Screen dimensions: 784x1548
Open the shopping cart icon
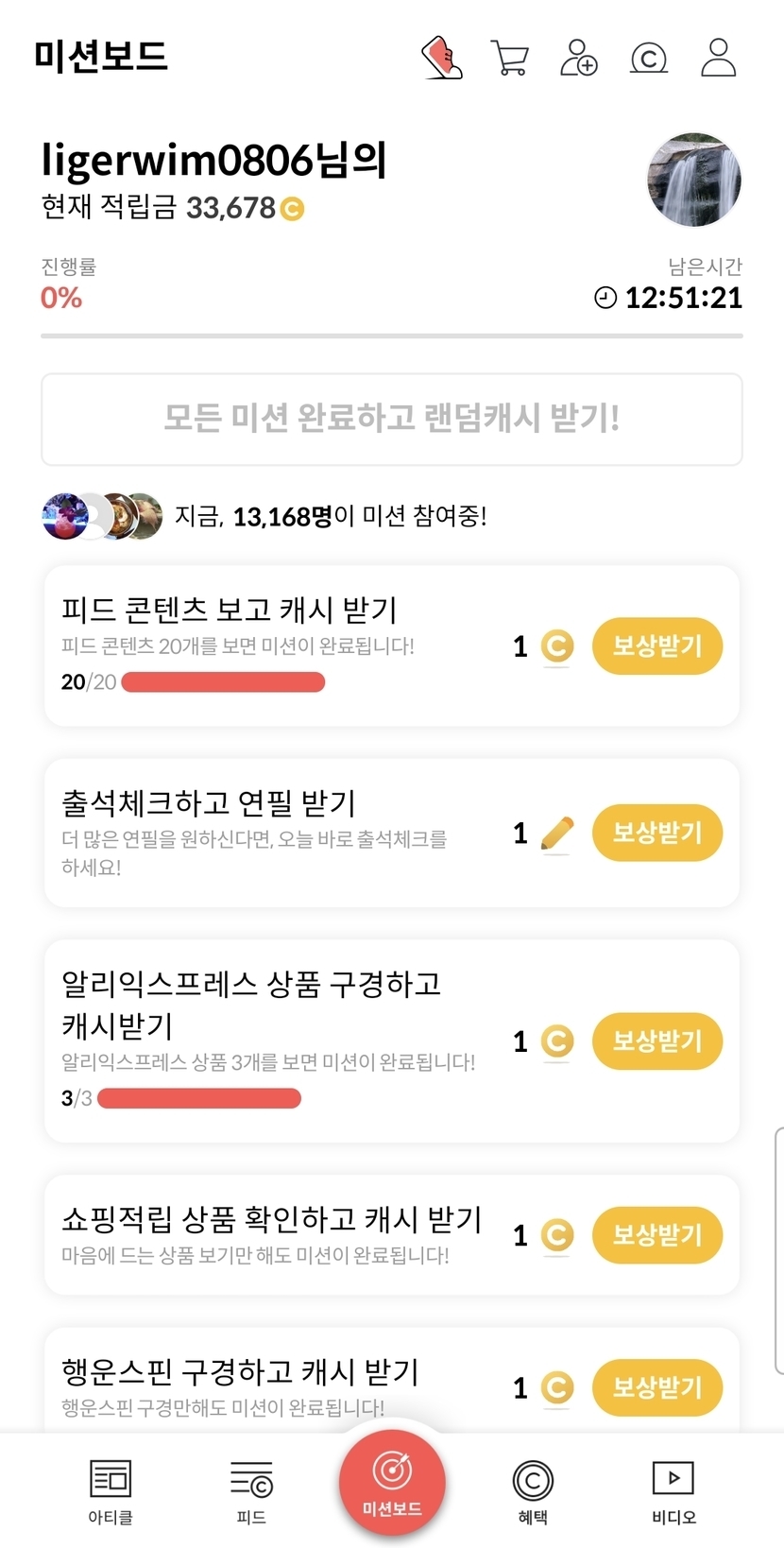click(509, 58)
